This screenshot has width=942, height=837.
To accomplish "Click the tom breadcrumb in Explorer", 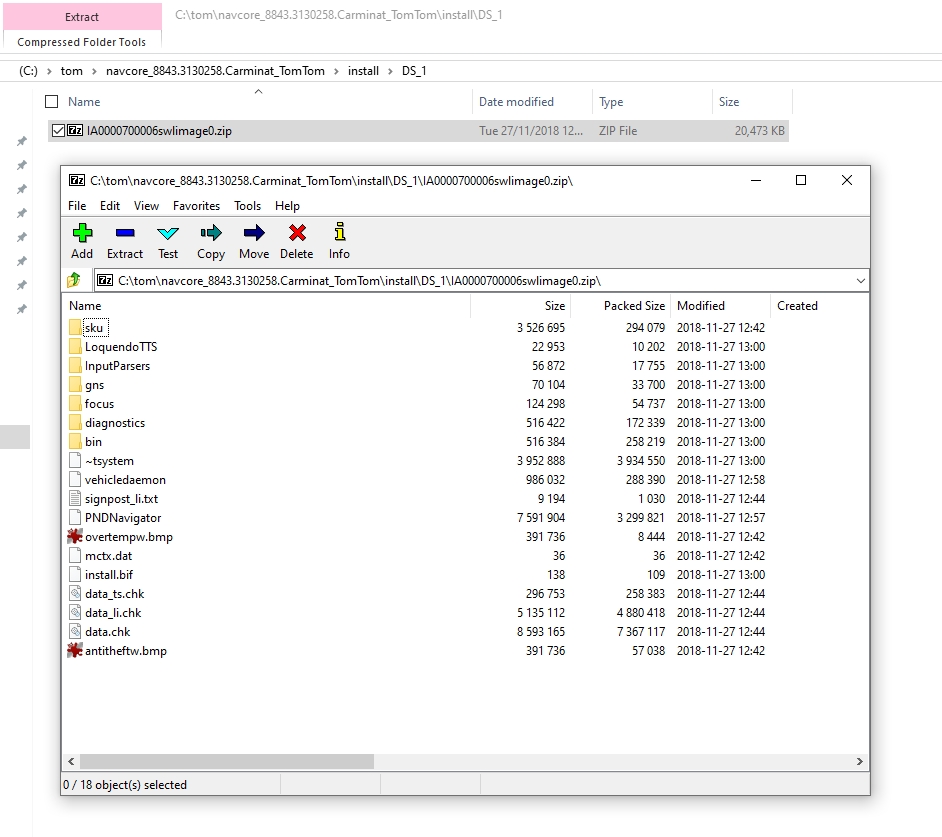I will pos(71,71).
